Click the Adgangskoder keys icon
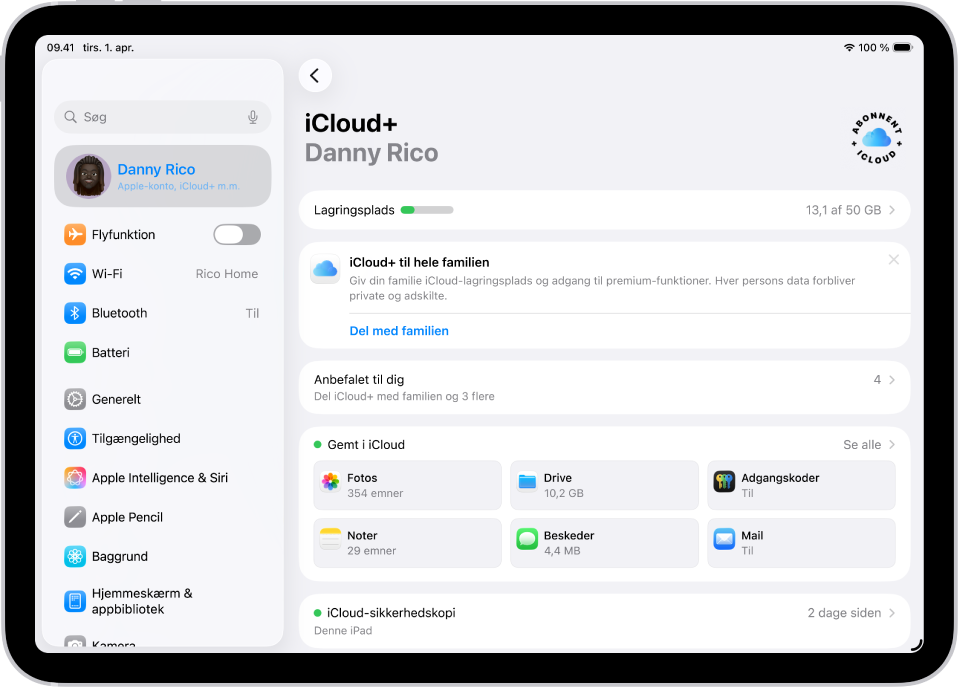This screenshot has width=960, height=692. click(x=723, y=481)
